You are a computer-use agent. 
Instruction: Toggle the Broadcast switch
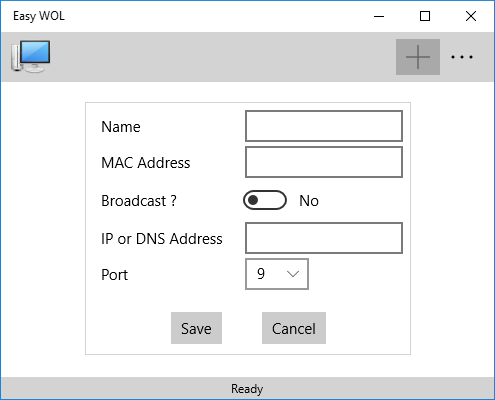coord(265,200)
